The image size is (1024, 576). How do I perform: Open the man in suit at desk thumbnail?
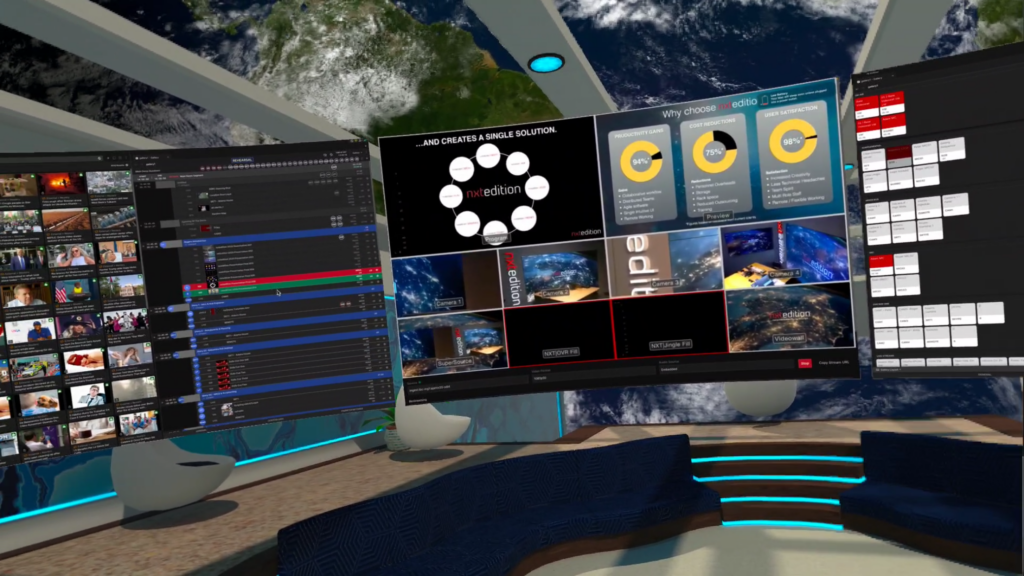[87, 395]
